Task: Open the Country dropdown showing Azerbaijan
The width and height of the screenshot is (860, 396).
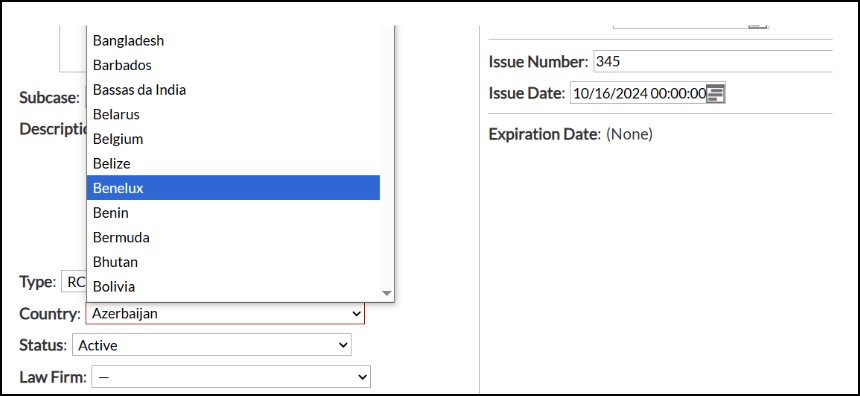Action: [225, 314]
